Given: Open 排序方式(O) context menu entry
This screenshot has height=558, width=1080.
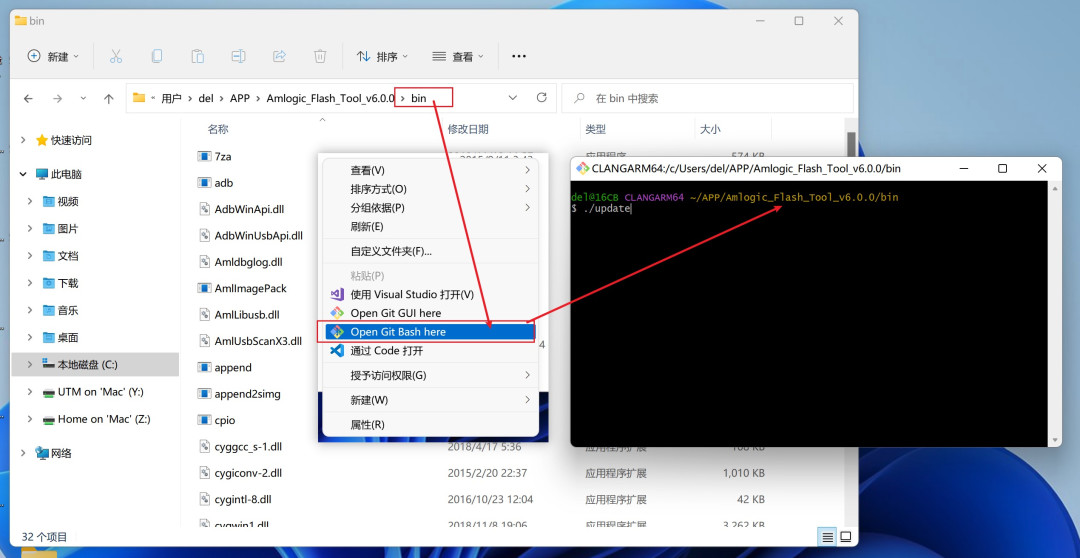Looking at the screenshot, I should (428, 189).
